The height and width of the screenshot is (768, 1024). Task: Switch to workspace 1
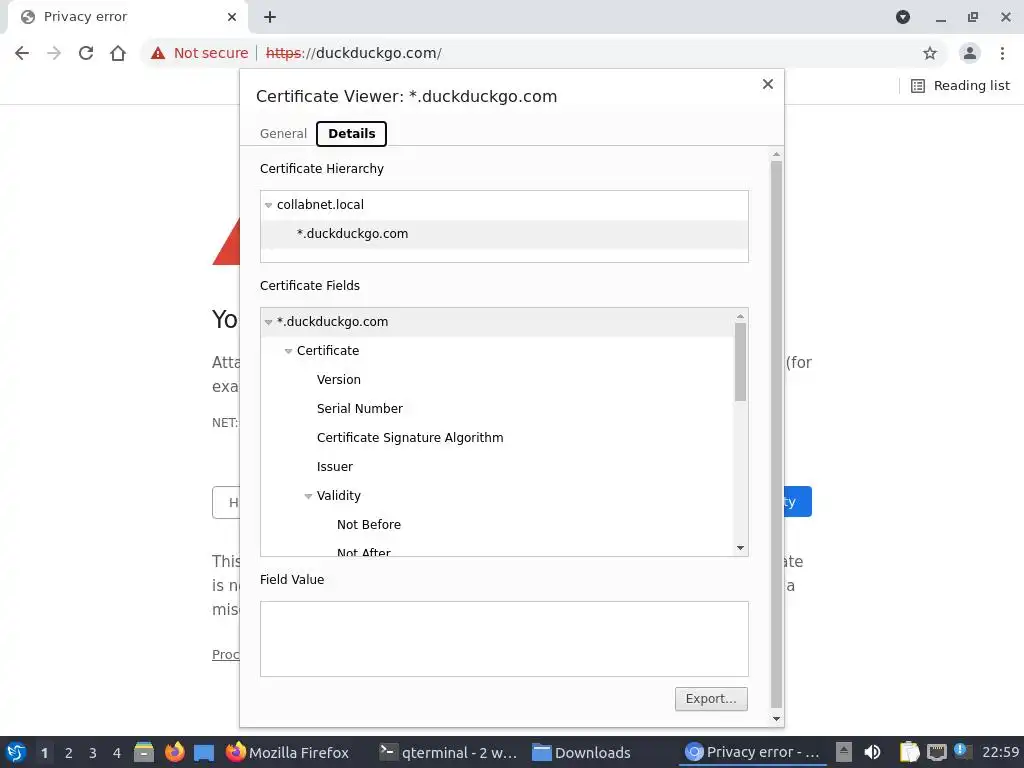click(x=44, y=753)
